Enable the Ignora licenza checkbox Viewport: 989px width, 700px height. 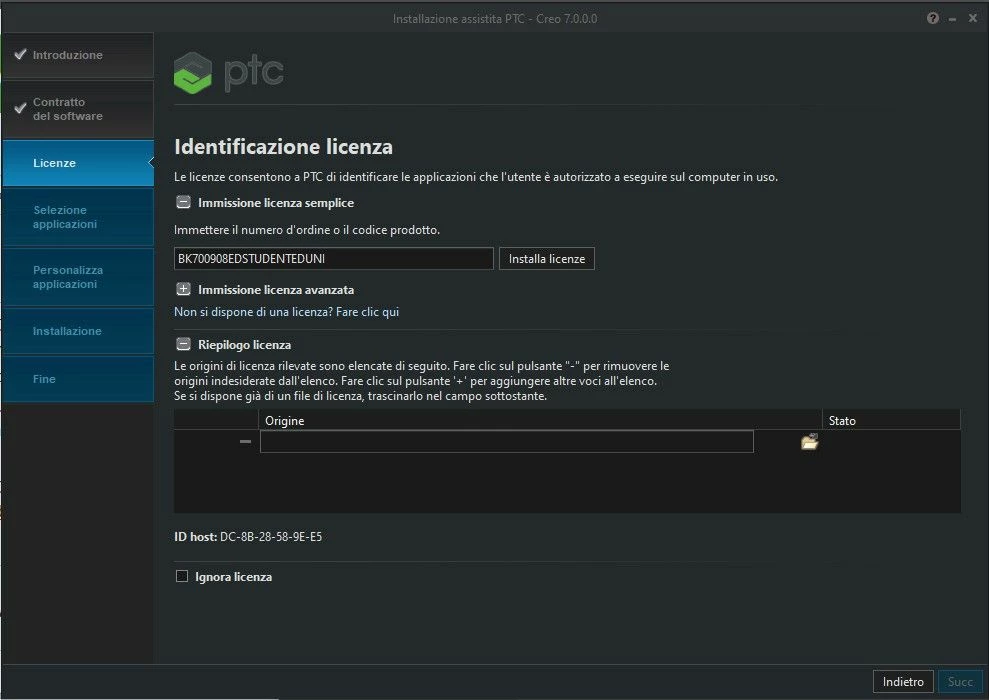(181, 576)
